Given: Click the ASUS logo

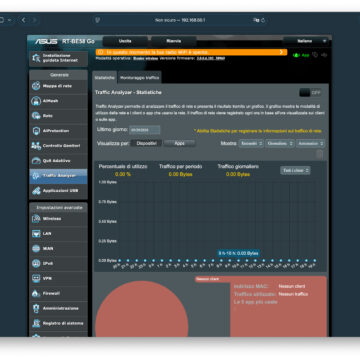Looking at the screenshot, I should (x=46, y=41).
